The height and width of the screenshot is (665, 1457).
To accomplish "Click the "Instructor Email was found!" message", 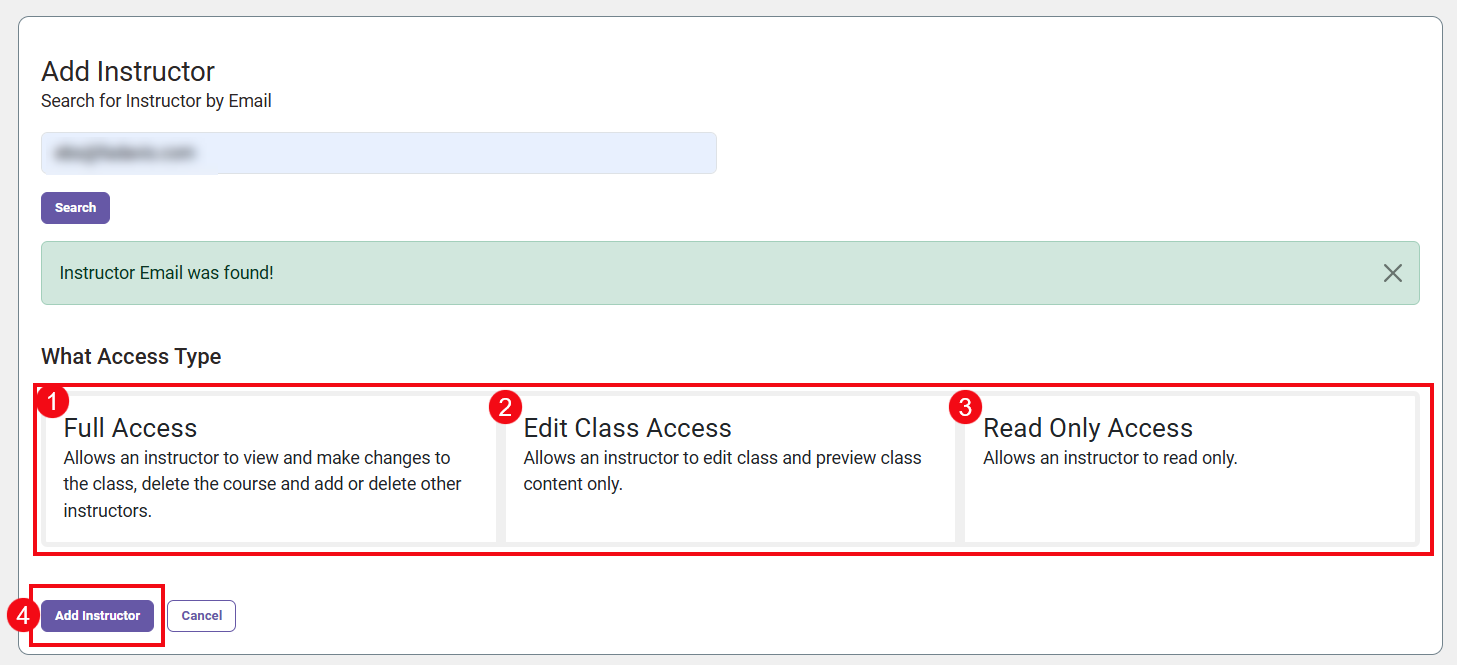I will (166, 273).
